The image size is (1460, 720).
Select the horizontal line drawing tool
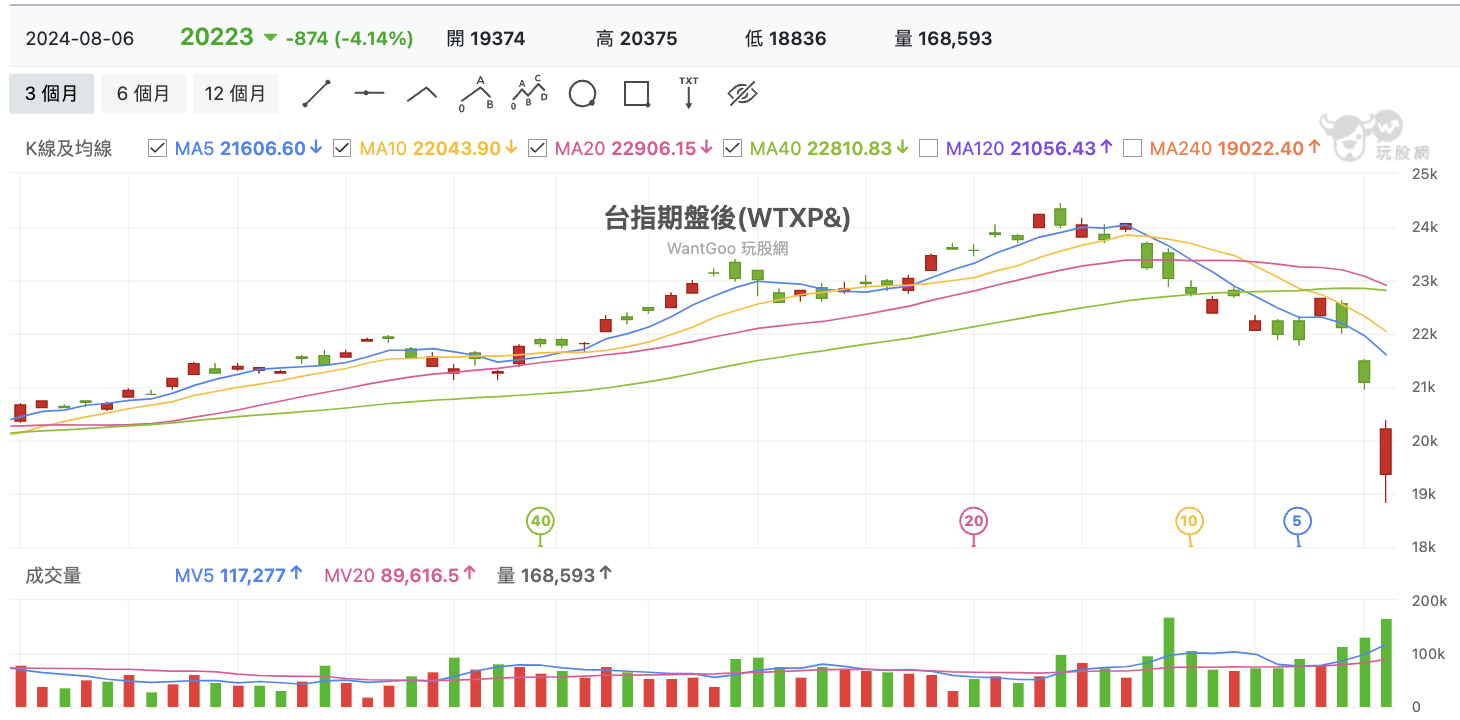click(x=369, y=92)
